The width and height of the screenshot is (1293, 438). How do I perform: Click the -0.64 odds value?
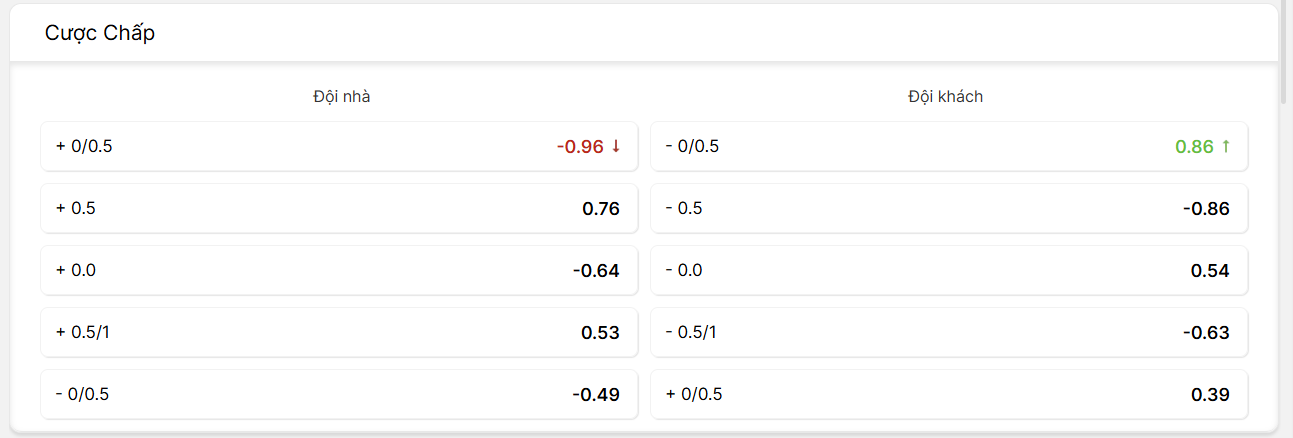click(596, 270)
